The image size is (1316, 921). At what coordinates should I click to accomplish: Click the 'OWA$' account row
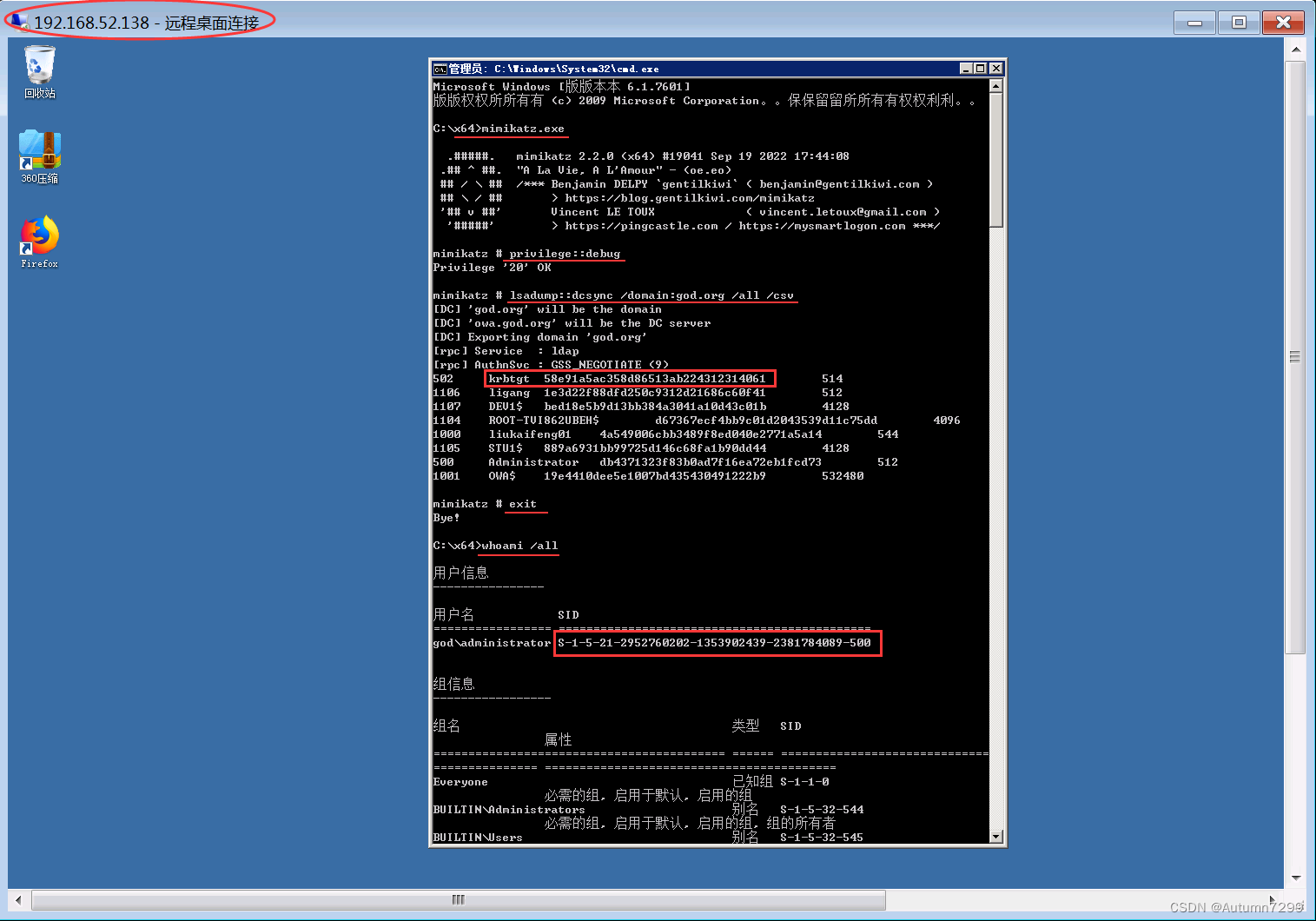click(x=648, y=476)
